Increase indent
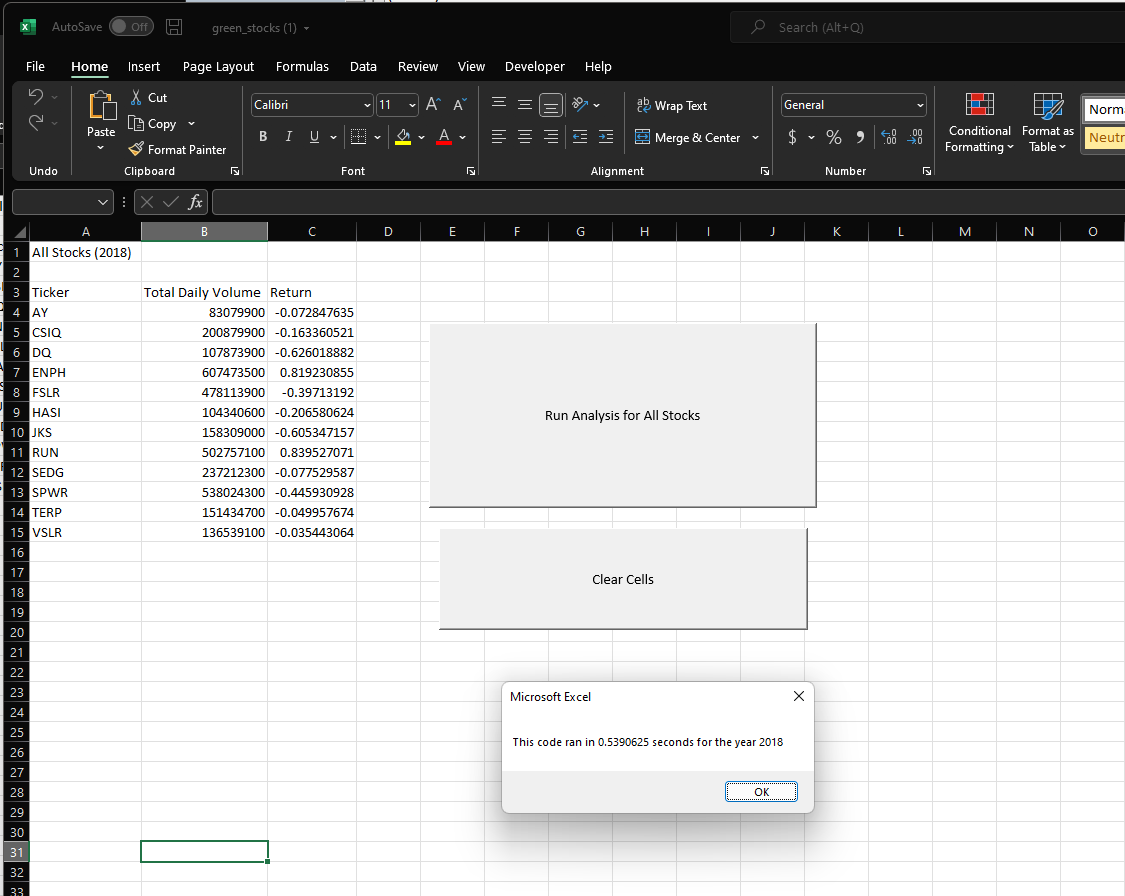1125x896 pixels. tap(606, 136)
